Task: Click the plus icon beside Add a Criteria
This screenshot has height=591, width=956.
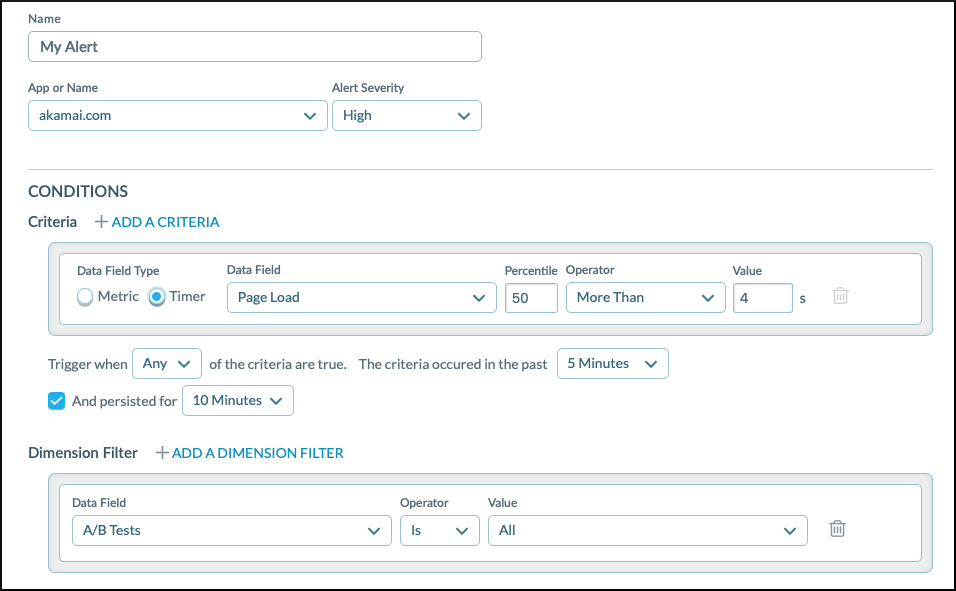Action: coord(101,222)
